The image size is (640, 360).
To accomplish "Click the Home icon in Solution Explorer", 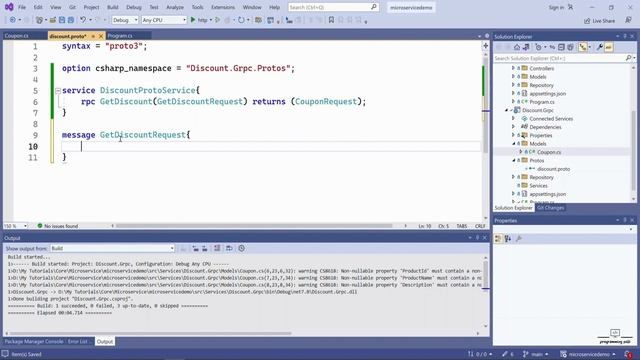I will pos(517,47).
